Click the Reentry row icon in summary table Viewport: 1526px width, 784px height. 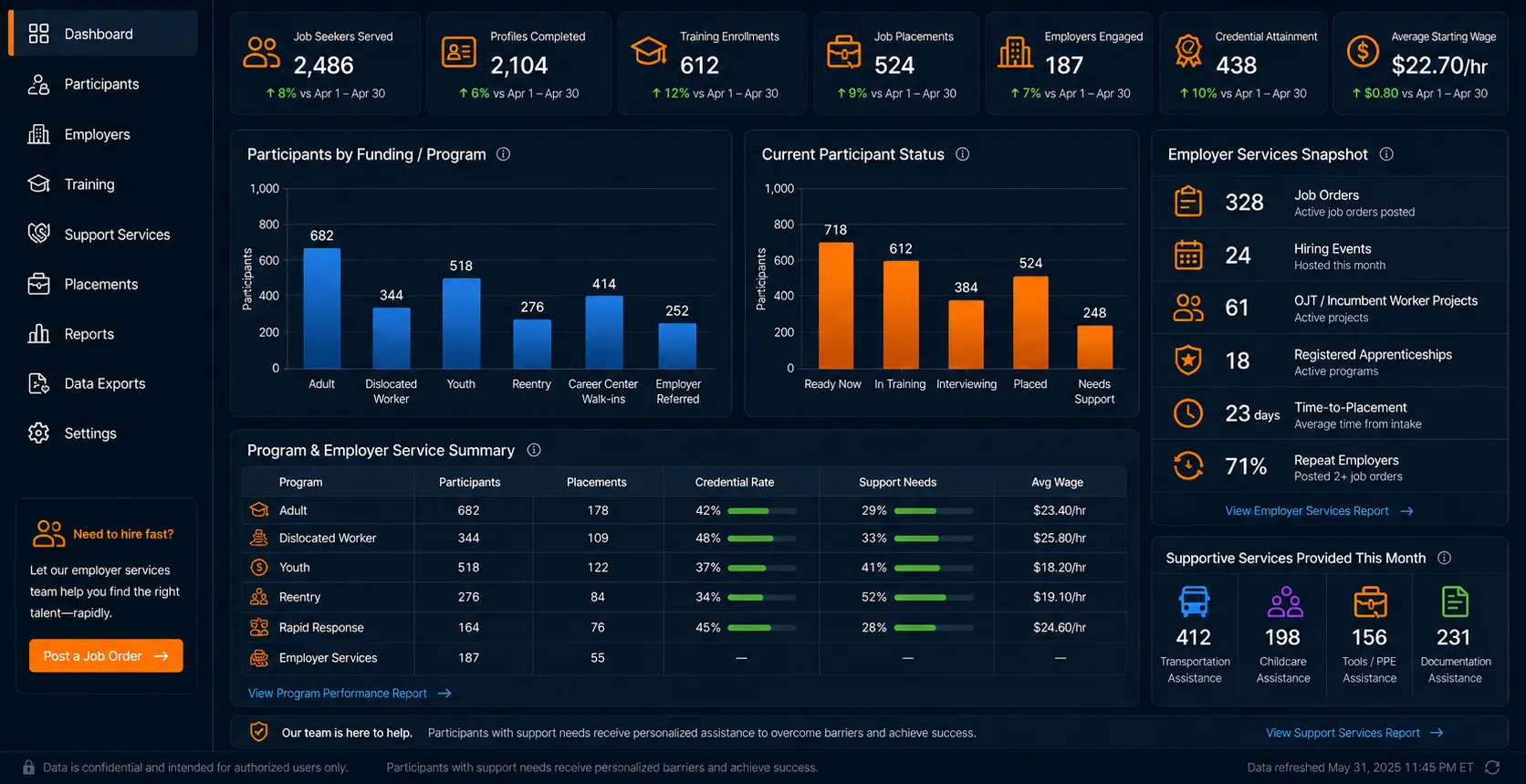(259, 597)
